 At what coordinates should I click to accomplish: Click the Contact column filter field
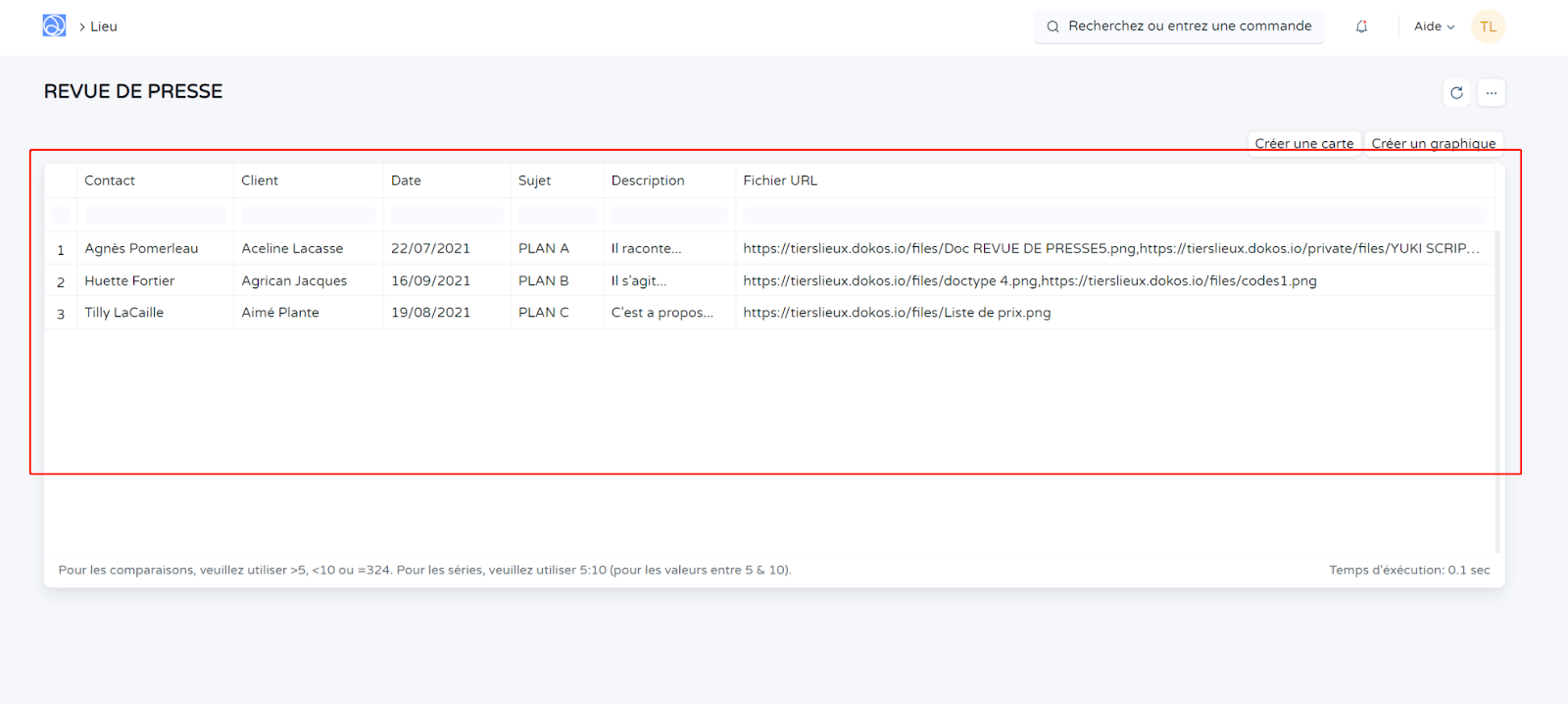tap(155, 215)
